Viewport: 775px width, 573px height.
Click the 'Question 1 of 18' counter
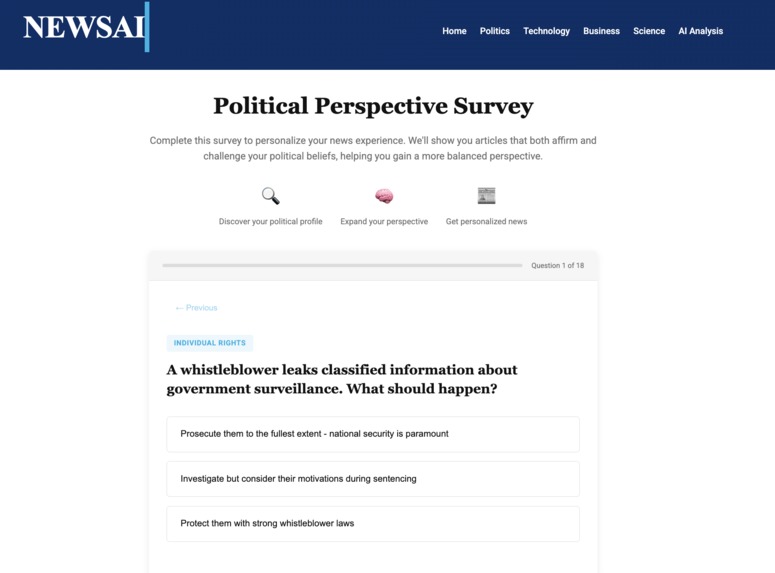pyautogui.click(x=558, y=265)
